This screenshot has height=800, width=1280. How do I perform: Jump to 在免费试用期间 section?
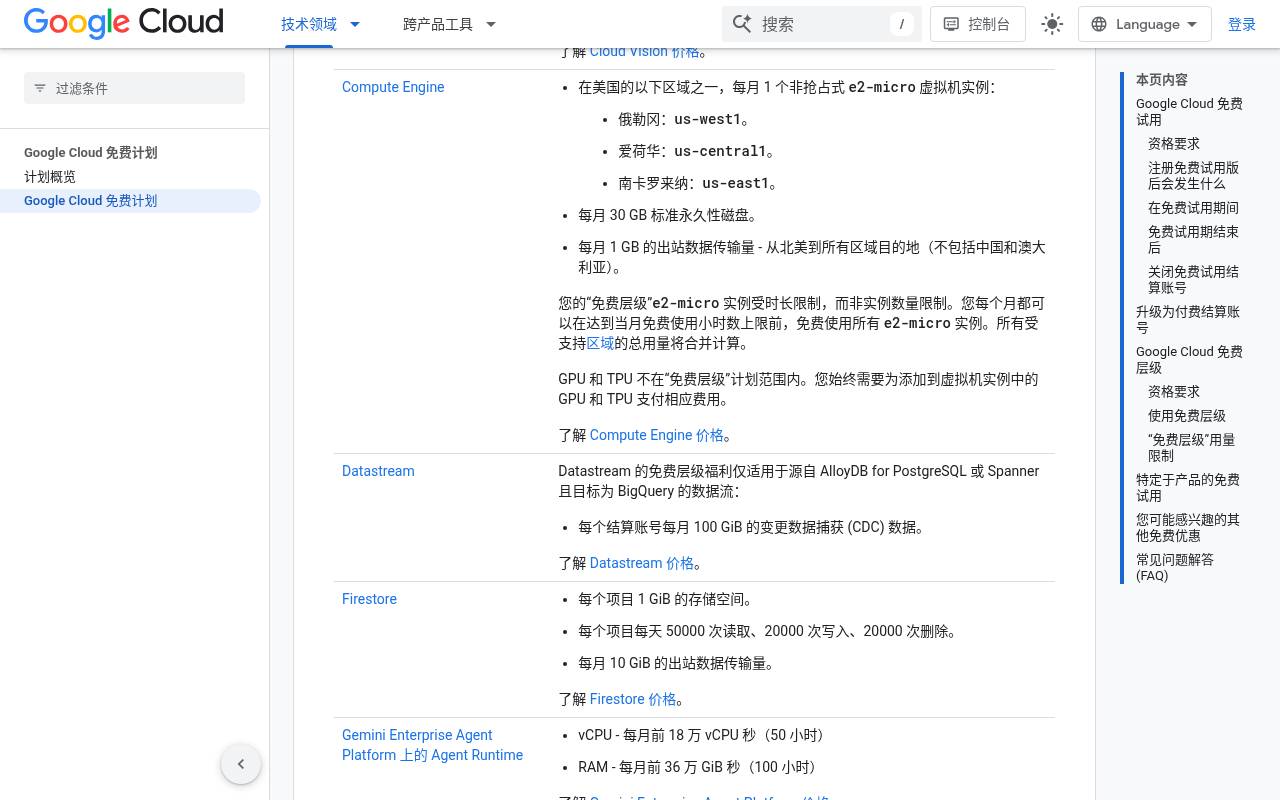(1193, 208)
